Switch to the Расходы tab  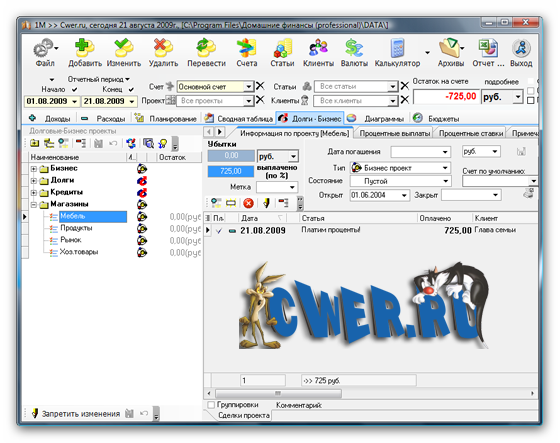point(104,118)
